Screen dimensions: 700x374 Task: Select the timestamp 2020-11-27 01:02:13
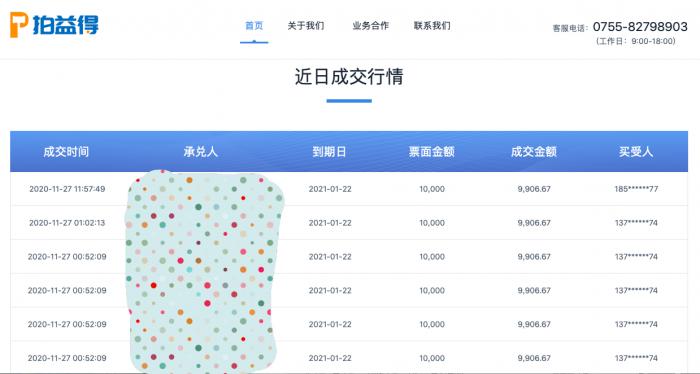tap(67, 223)
